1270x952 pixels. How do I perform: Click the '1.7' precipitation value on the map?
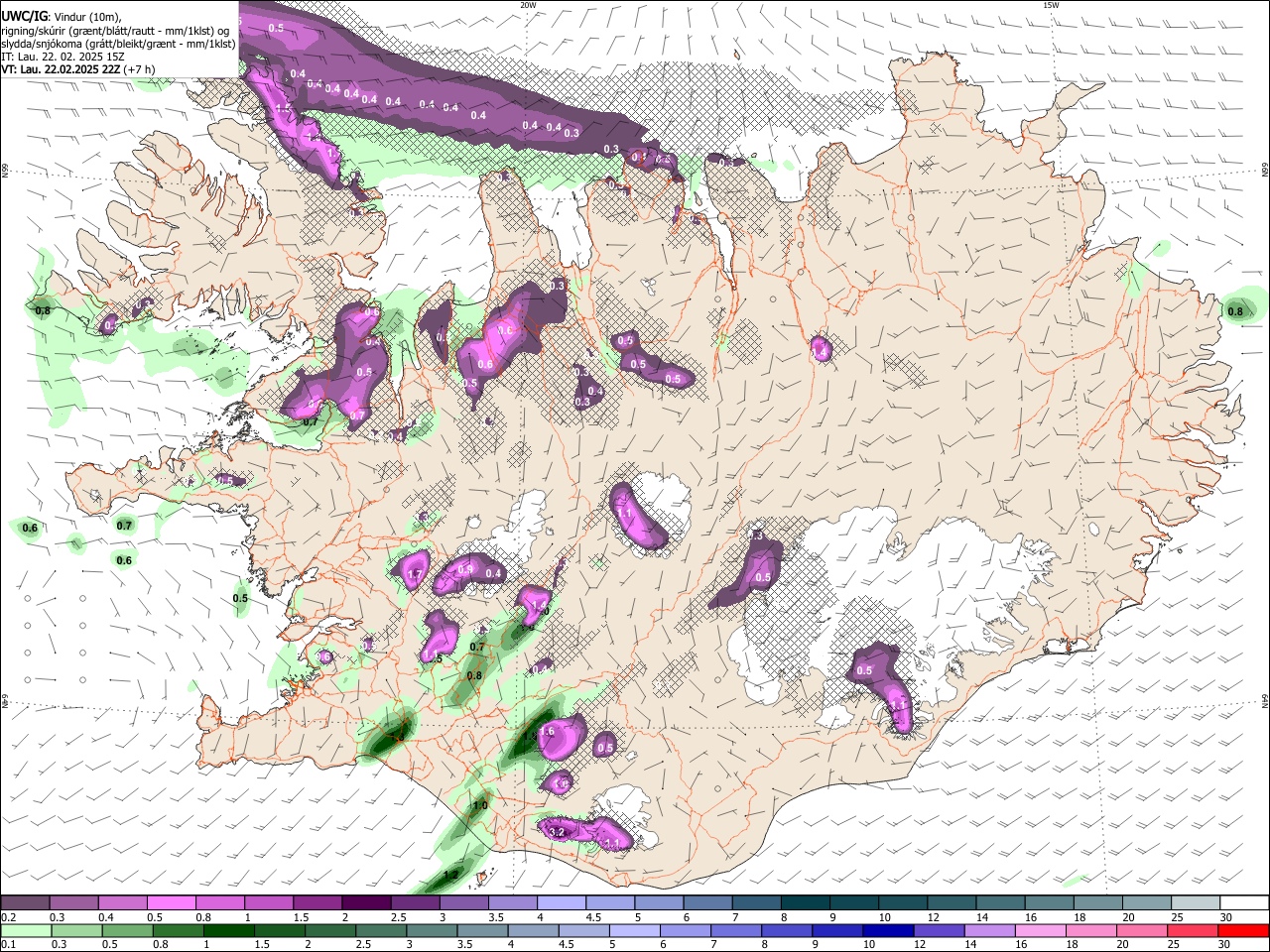415,574
